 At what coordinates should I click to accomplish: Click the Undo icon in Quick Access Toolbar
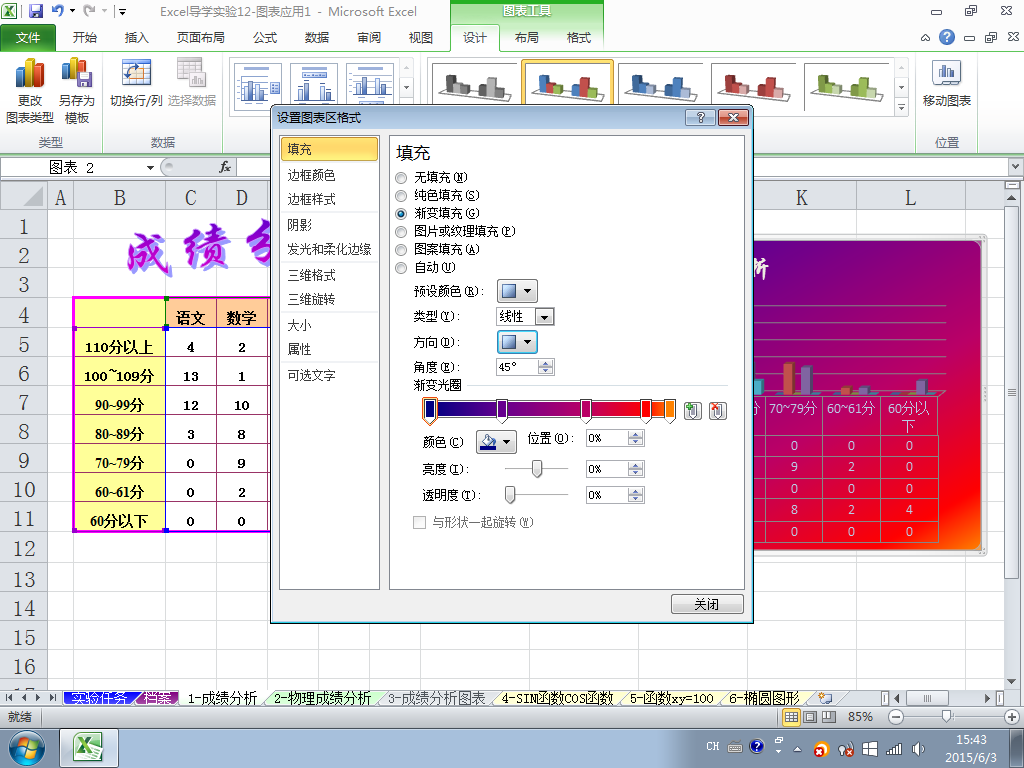(57, 11)
